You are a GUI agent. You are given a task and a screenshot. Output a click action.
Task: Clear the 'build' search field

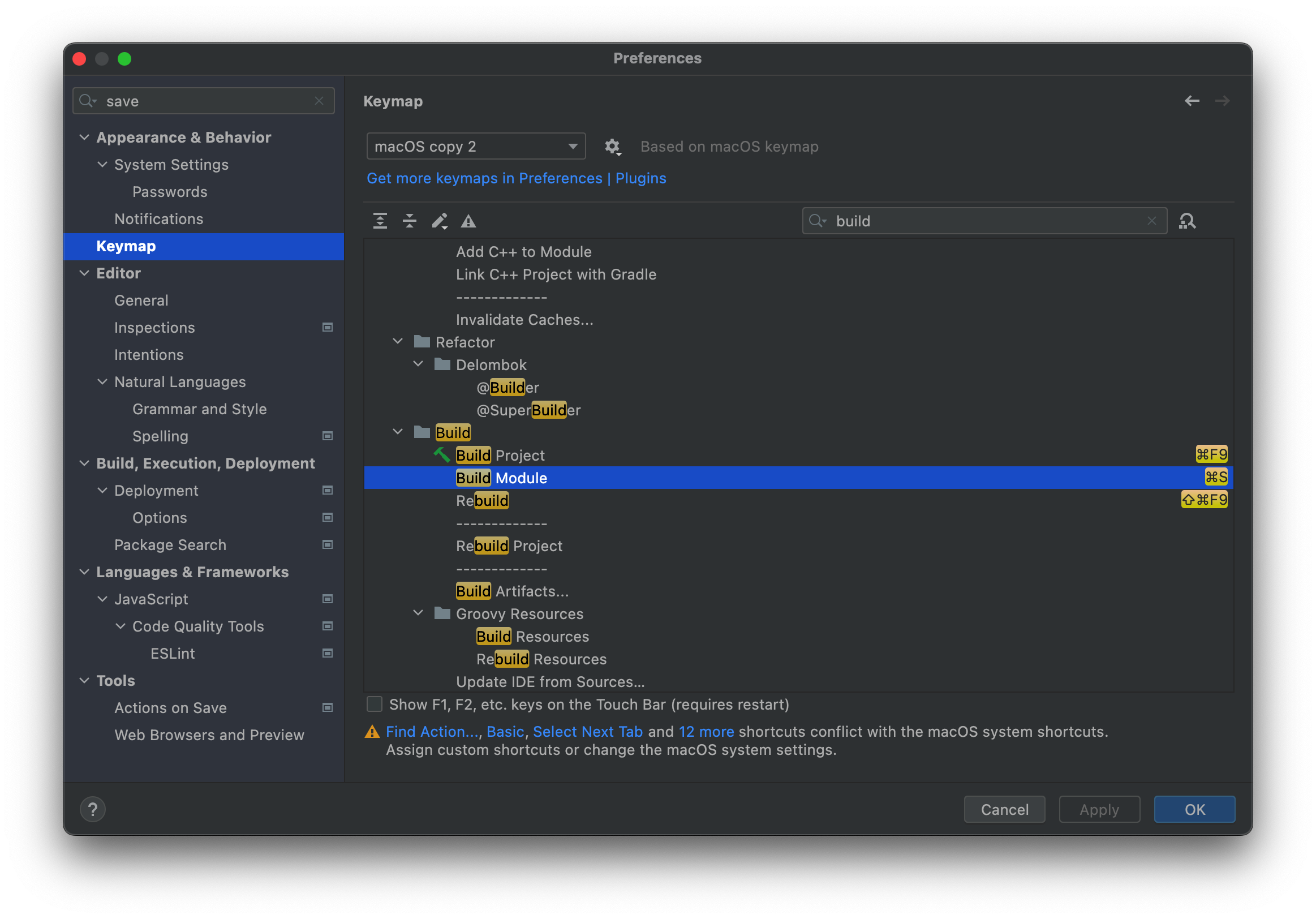[x=1151, y=221]
